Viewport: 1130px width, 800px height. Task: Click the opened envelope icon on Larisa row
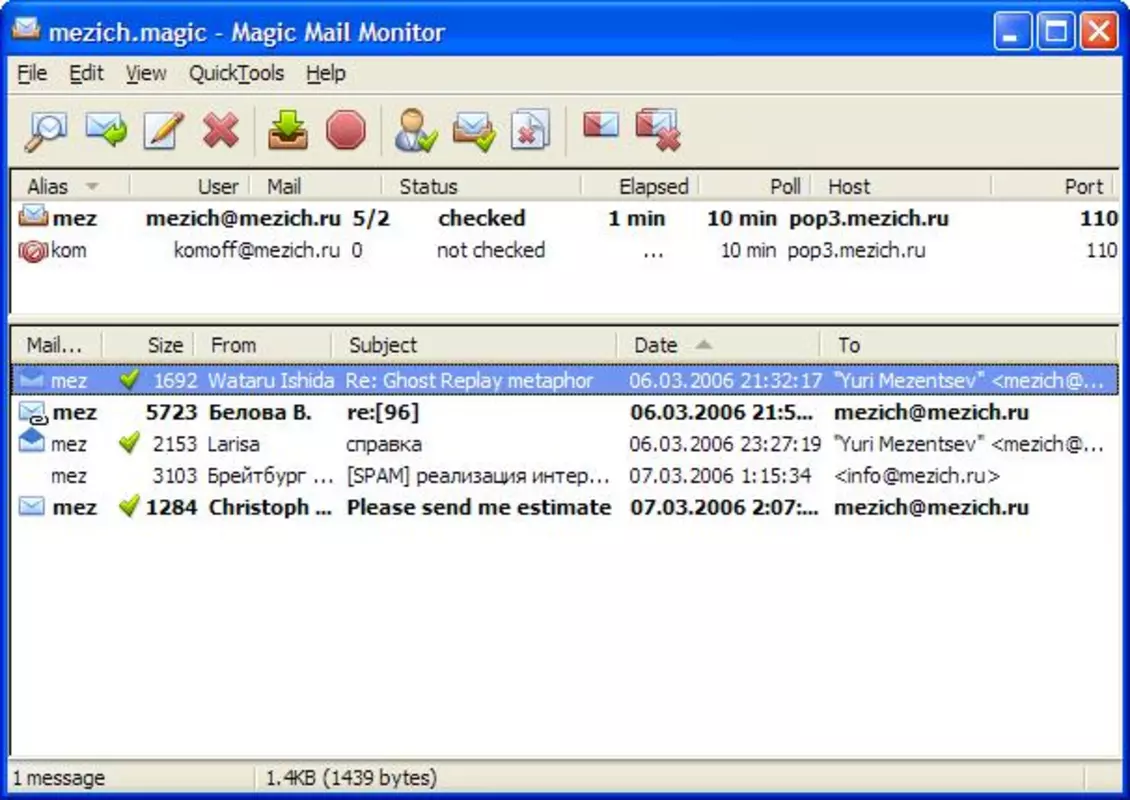(32, 440)
